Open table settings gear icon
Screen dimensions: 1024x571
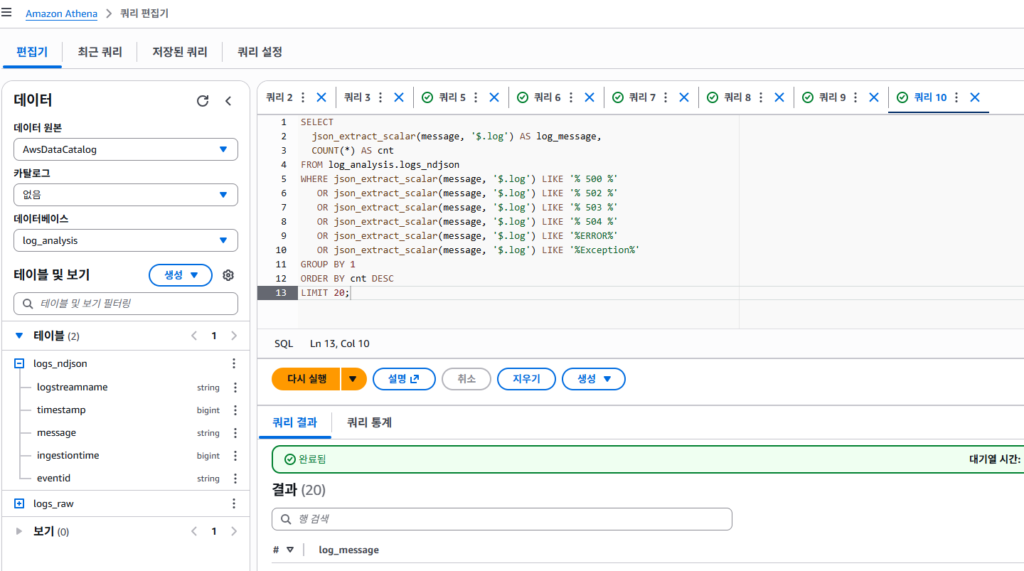(228, 275)
